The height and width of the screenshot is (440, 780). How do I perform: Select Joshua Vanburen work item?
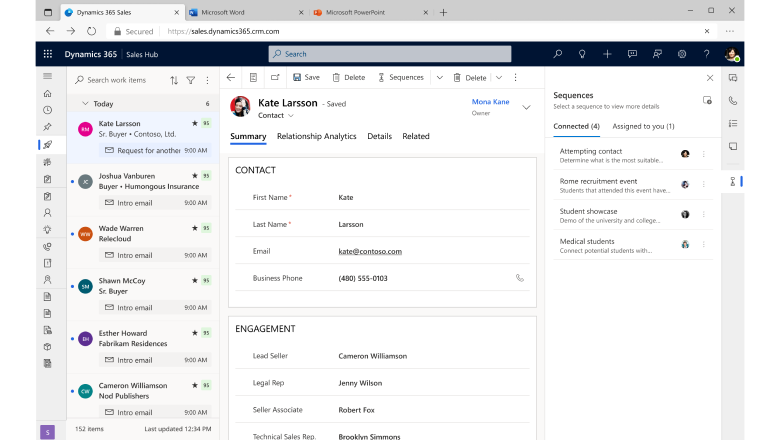(143, 189)
